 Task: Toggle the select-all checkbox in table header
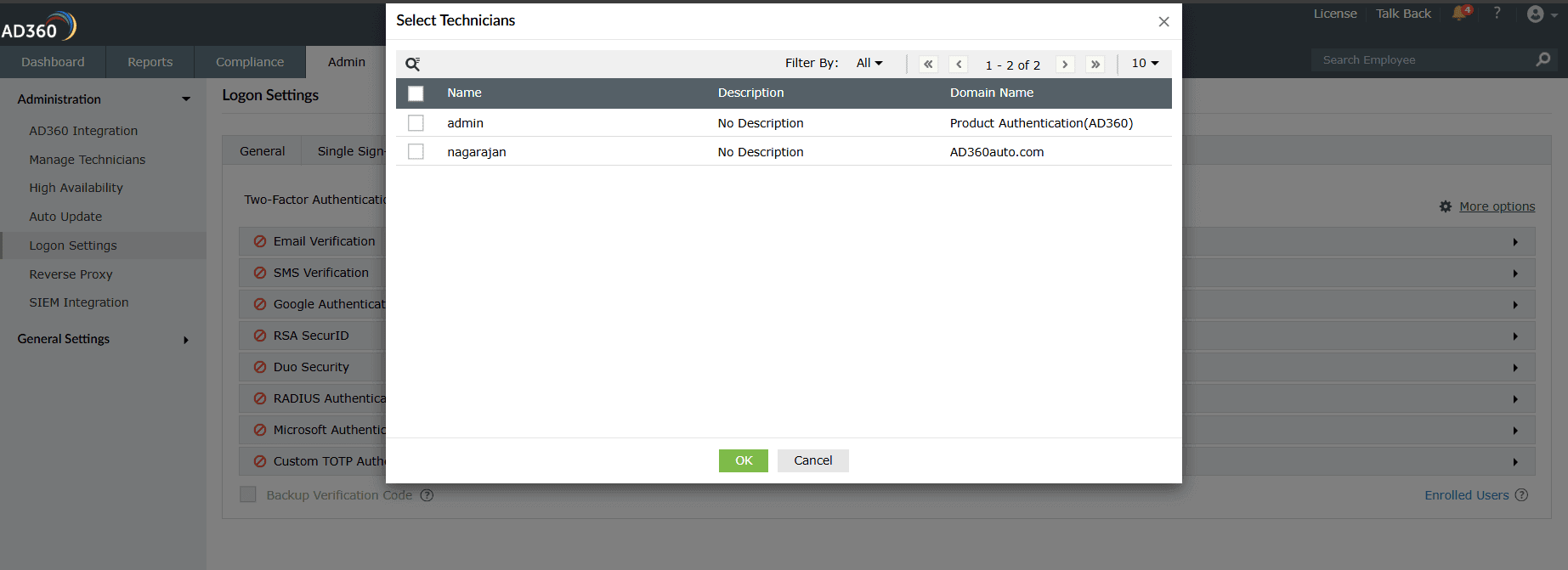[x=416, y=93]
